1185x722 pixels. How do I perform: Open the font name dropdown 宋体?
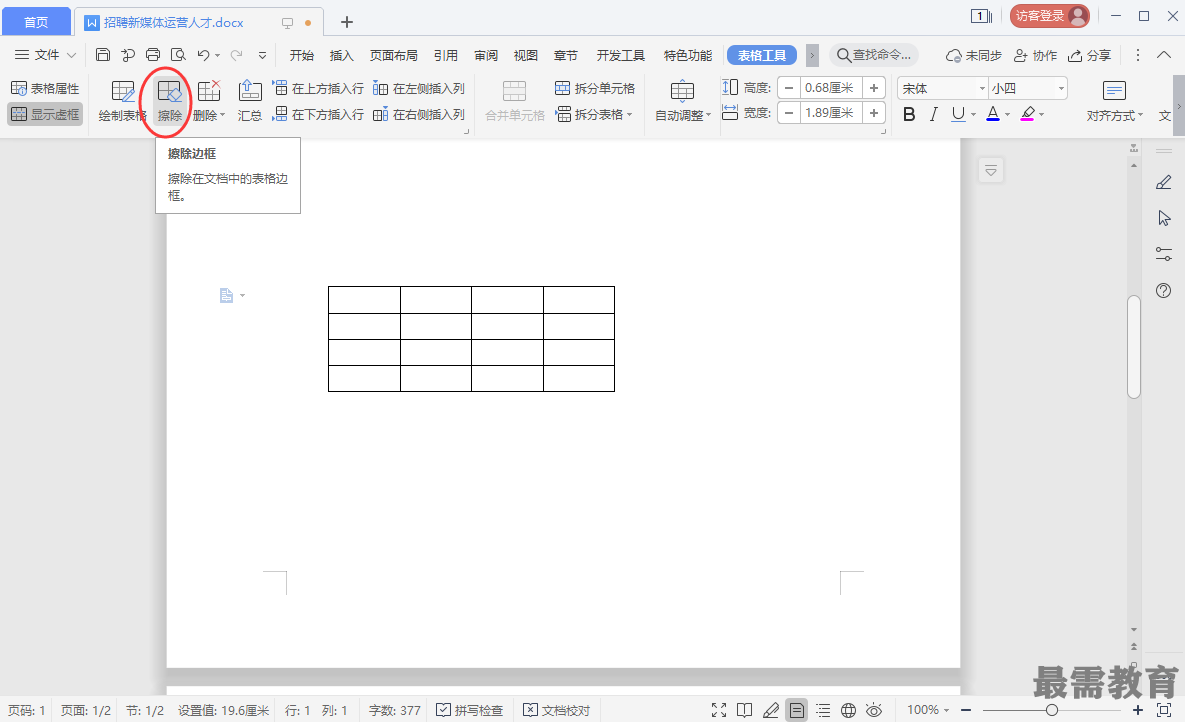click(982, 88)
